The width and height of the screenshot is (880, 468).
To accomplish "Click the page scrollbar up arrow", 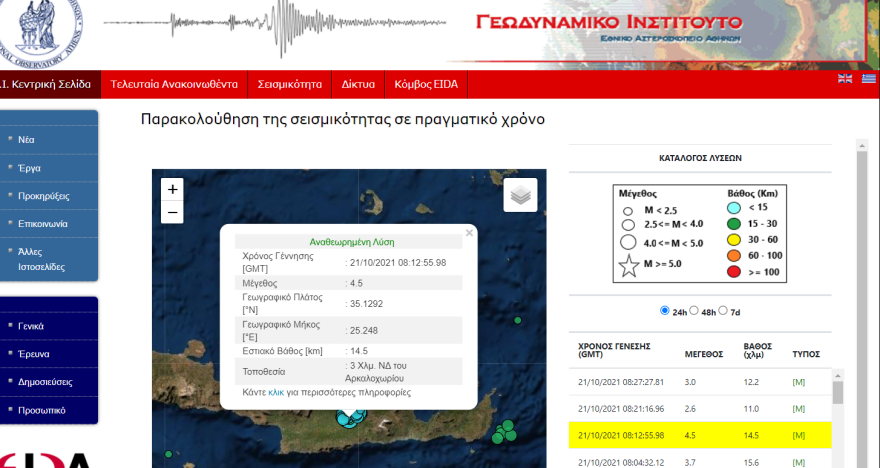I will pyautogui.click(x=861, y=145).
